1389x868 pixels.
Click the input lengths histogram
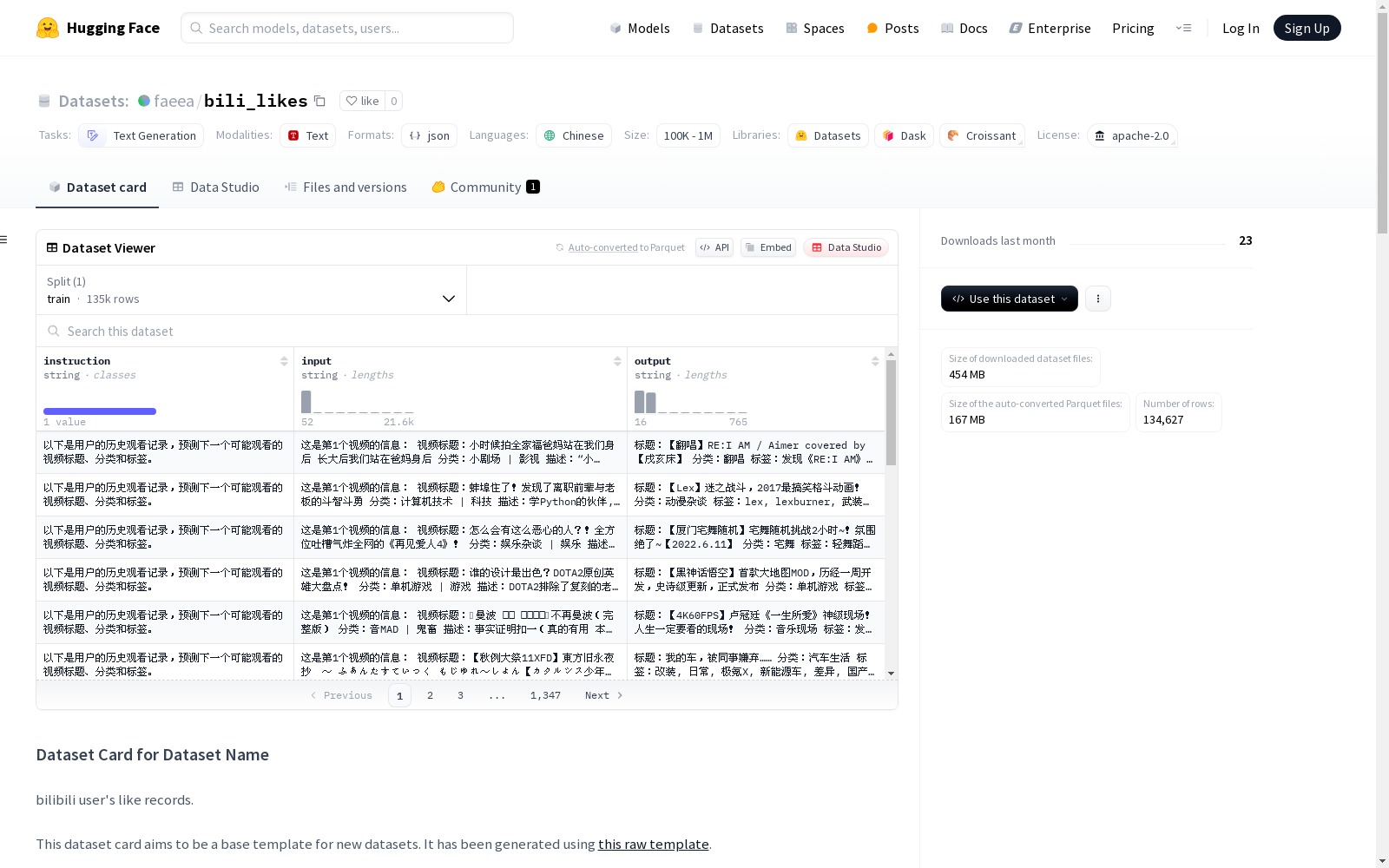coord(358,402)
